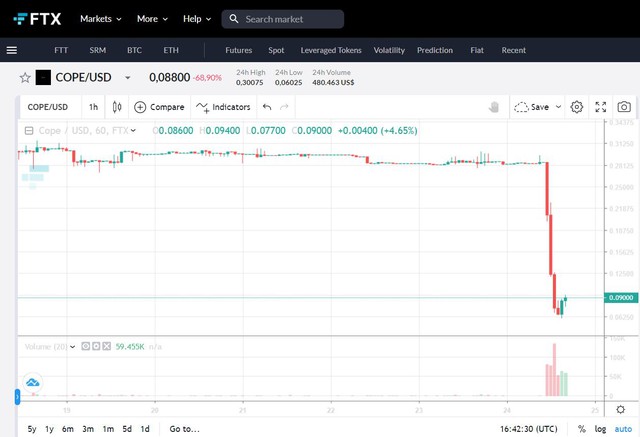The image size is (640, 437).
Task: Take a chart snapshot with camera icon
Action: (624, 107)
